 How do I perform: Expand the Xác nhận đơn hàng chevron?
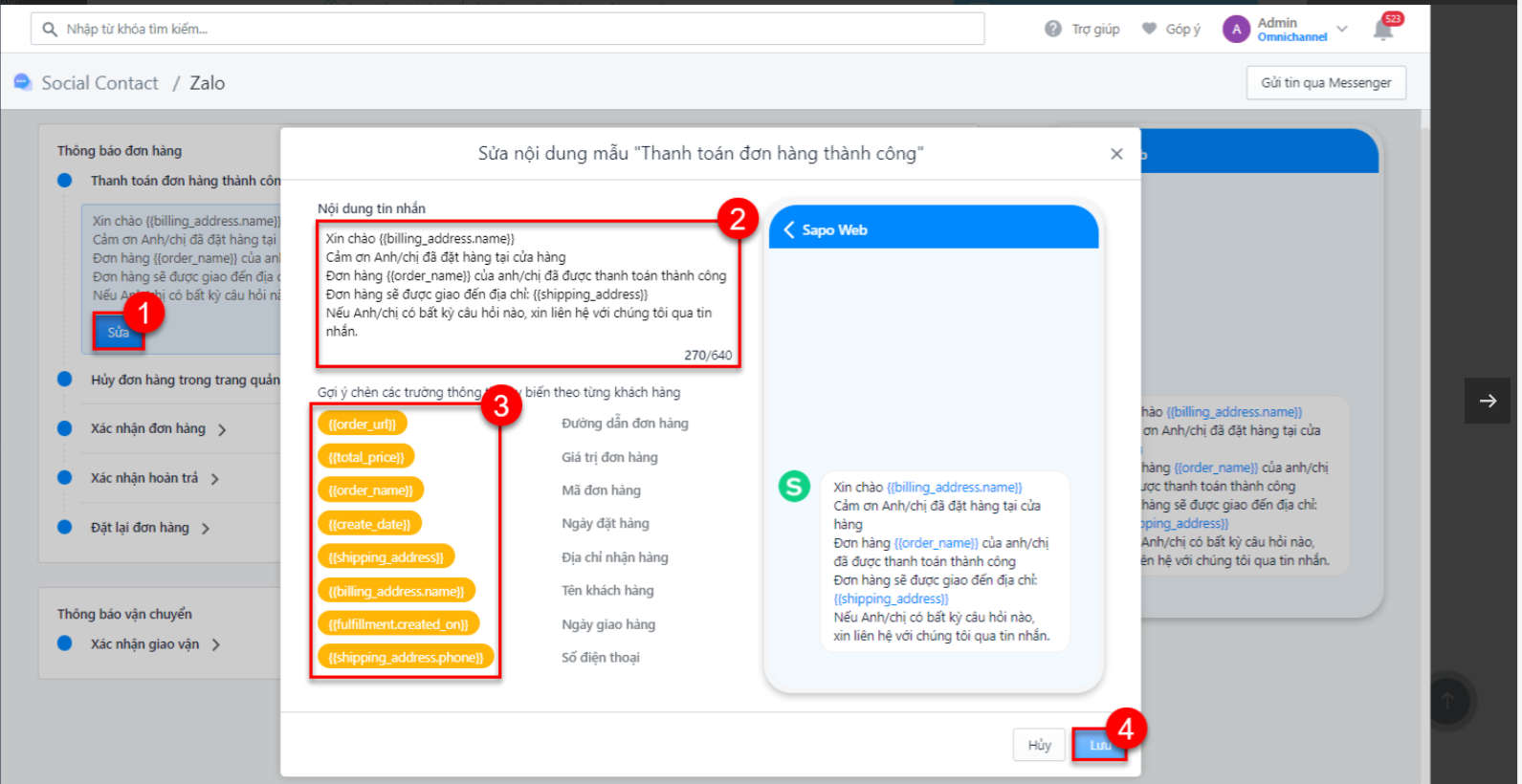pyautogui.click(x=222, y=429)
